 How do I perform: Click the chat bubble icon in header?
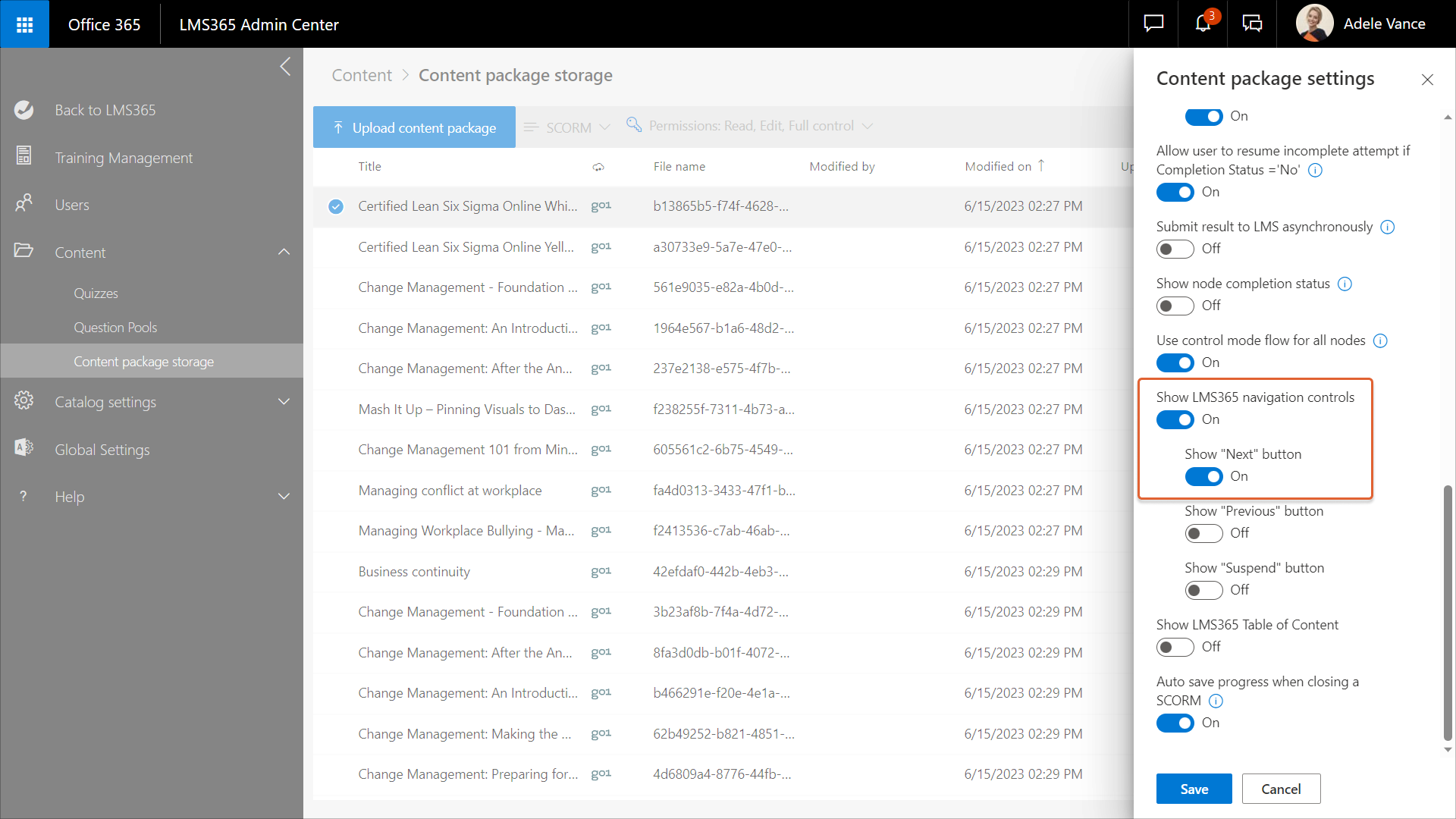click(1153, 24)
